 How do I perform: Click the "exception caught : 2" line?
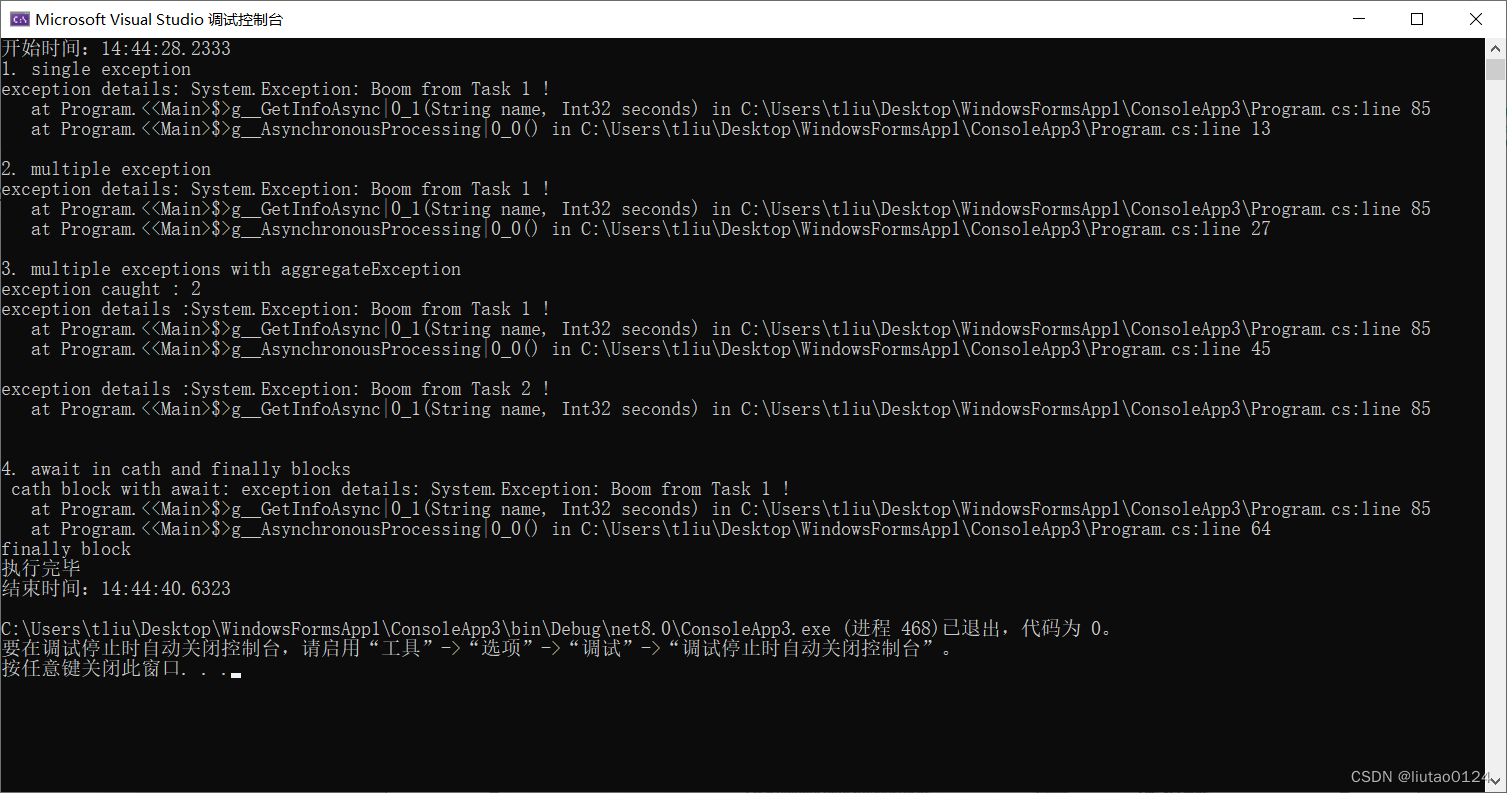tap(100, 288)
